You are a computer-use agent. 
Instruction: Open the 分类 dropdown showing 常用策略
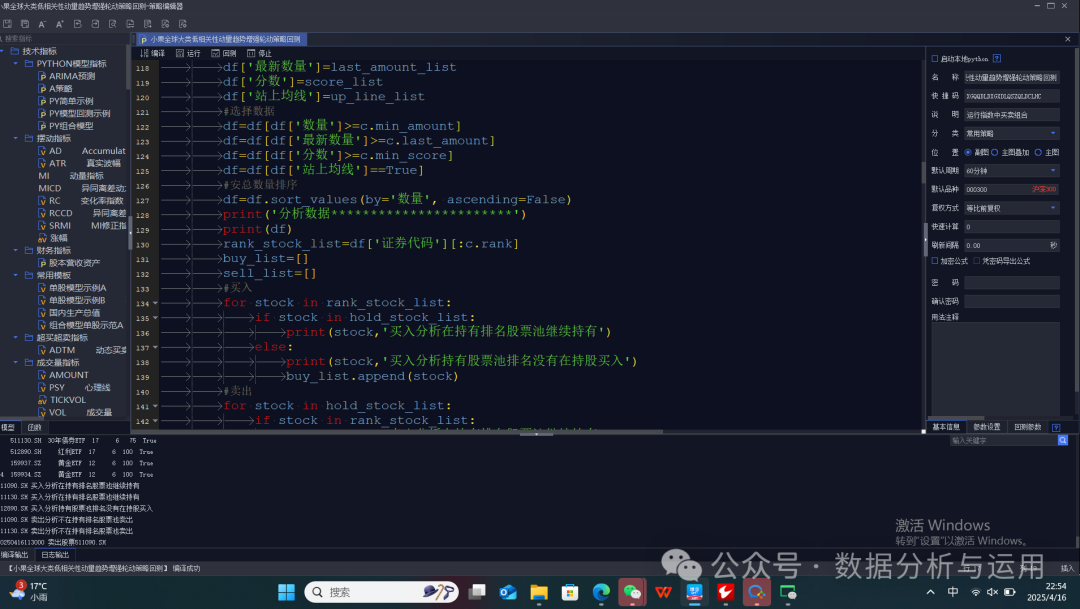1011,134
